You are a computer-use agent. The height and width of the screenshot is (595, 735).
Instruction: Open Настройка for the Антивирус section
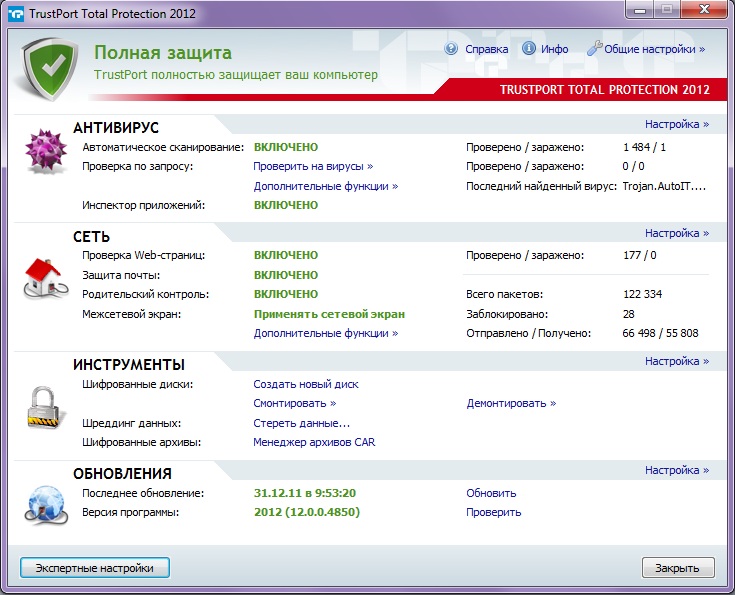click(677, 124)
